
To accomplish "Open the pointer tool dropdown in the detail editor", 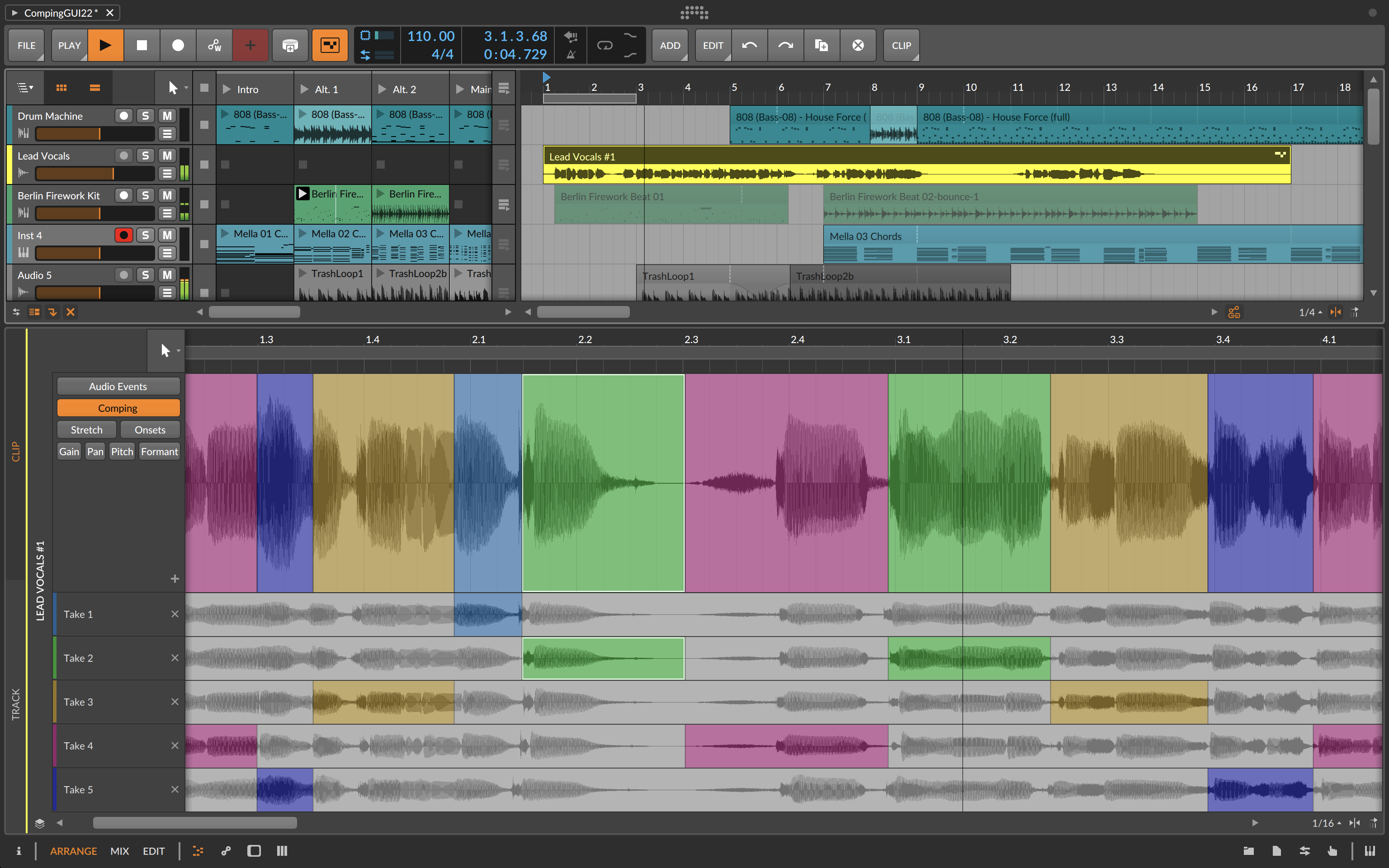I will [x=178, y=350].
